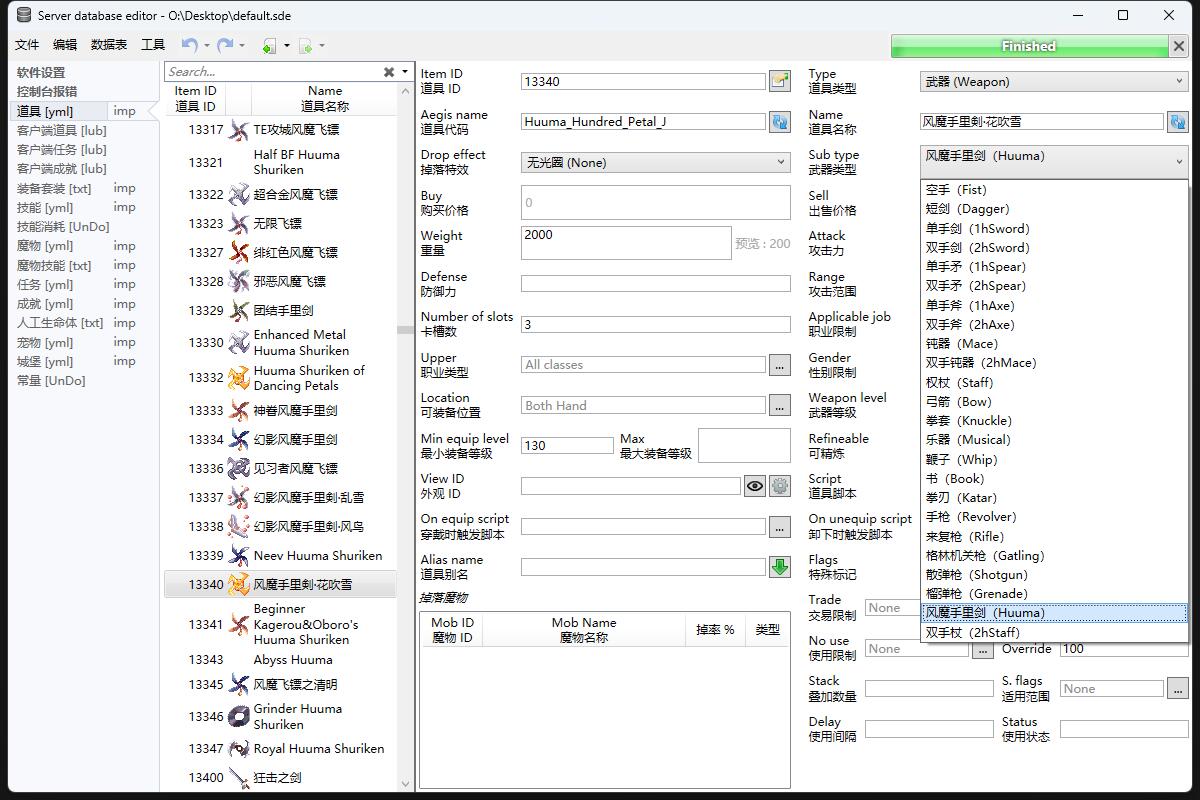Click green down arrow beside Alias name
This screenshot has width=1200, height=800.
click(x=779, y=567)
